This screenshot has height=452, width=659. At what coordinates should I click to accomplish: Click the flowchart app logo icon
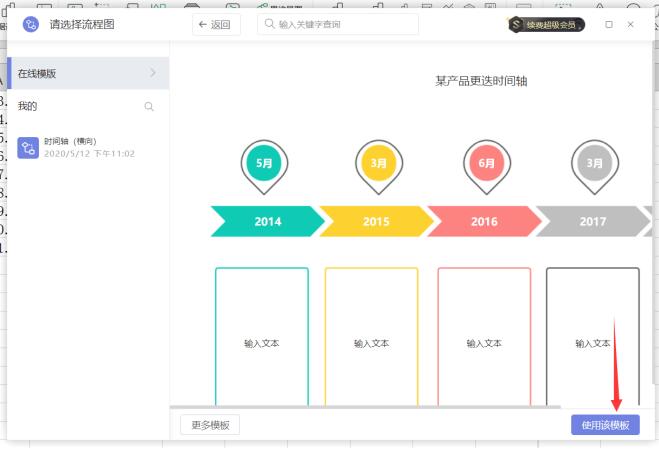click(30, 24)
